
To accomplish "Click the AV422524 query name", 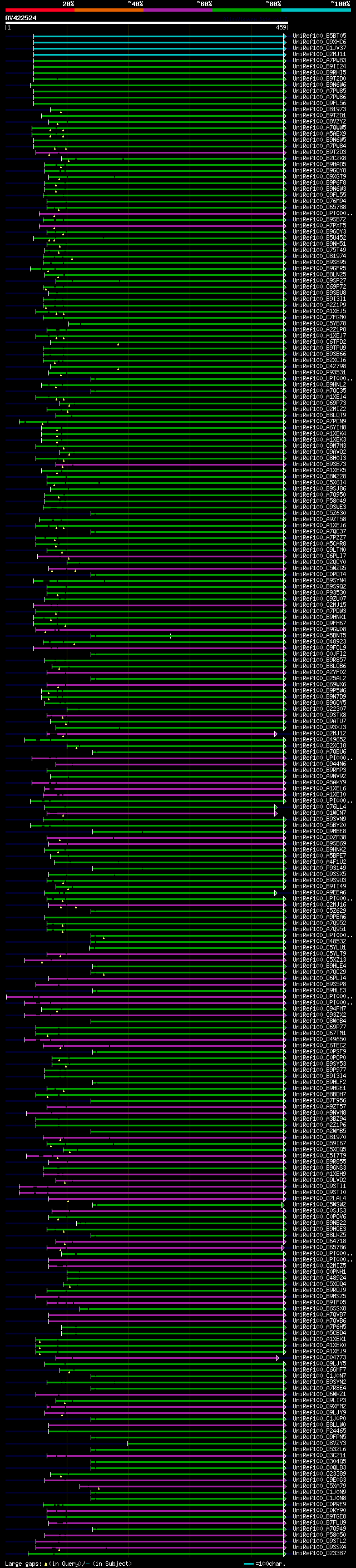I will 21,18.
